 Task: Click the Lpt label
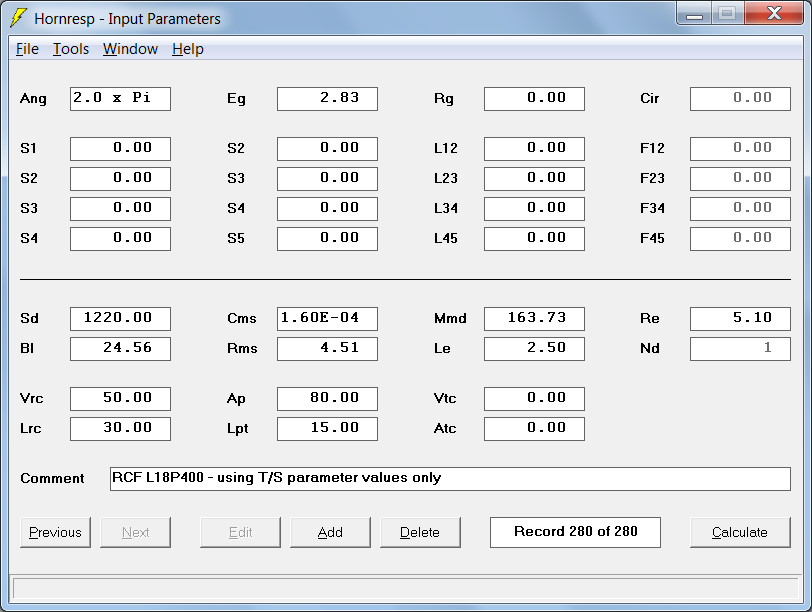pos(238,429)
